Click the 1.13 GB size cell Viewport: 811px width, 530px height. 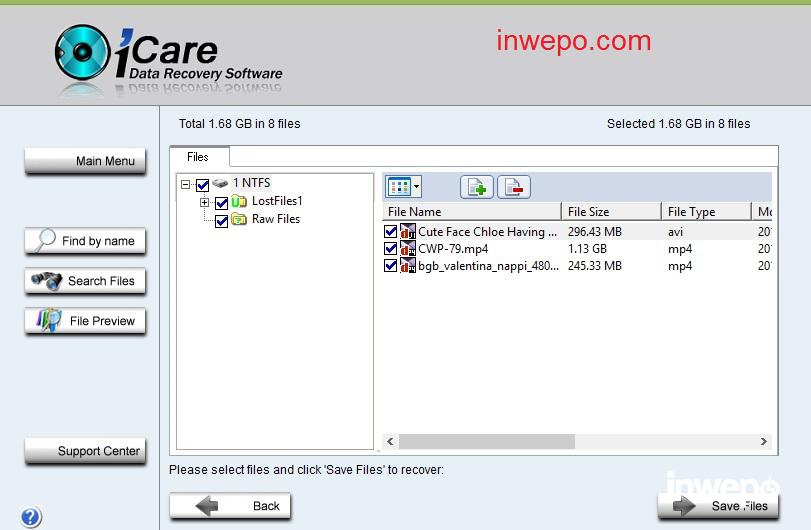click(x=587, y=249)
